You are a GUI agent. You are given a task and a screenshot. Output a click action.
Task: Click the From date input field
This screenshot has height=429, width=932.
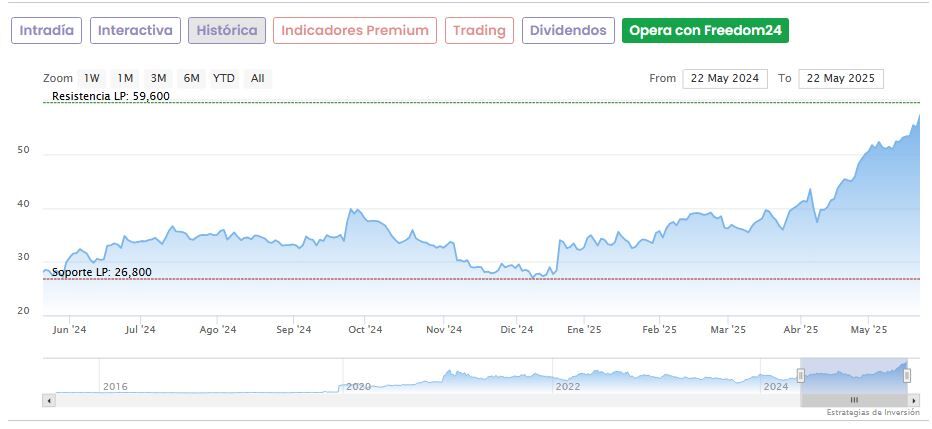[x=724, y=78]
